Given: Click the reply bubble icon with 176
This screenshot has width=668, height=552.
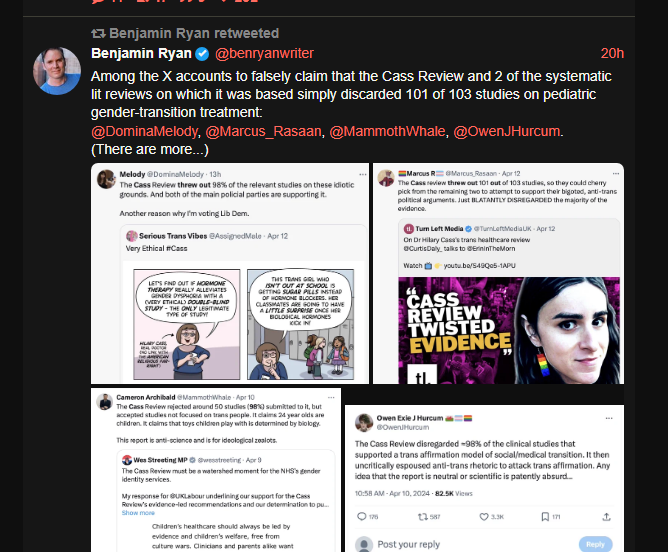Looking at the screenshot, I should click(362, 517).
